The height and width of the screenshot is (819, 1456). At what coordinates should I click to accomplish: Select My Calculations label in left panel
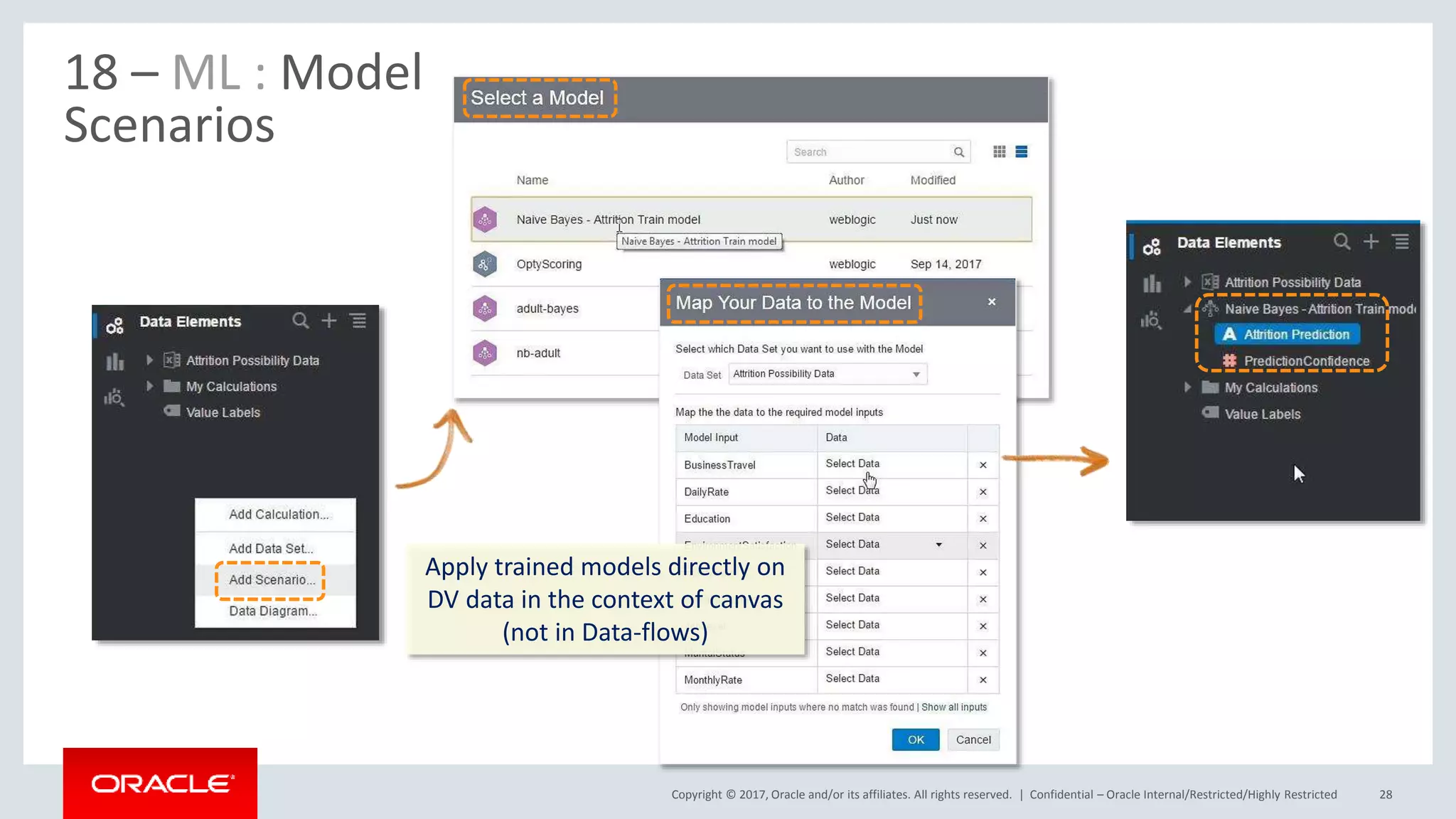coord(231,387)
